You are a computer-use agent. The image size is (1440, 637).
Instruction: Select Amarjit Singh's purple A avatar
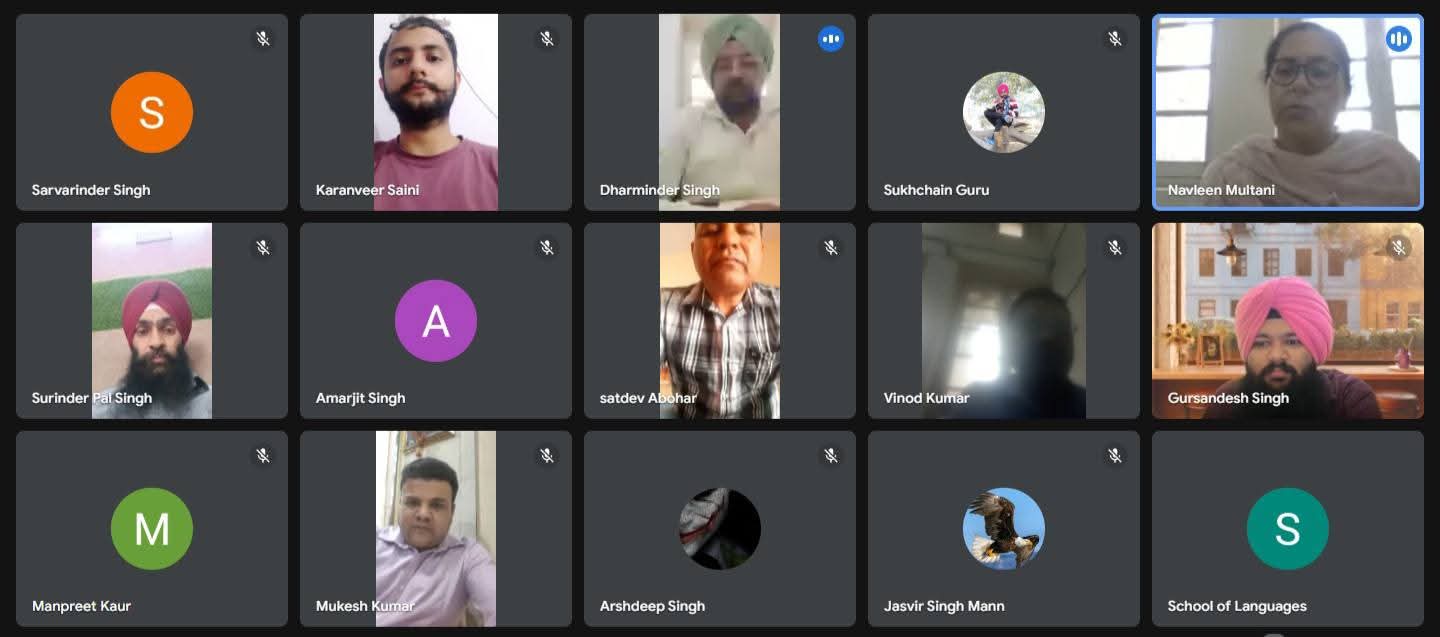(x=436, y=320)
